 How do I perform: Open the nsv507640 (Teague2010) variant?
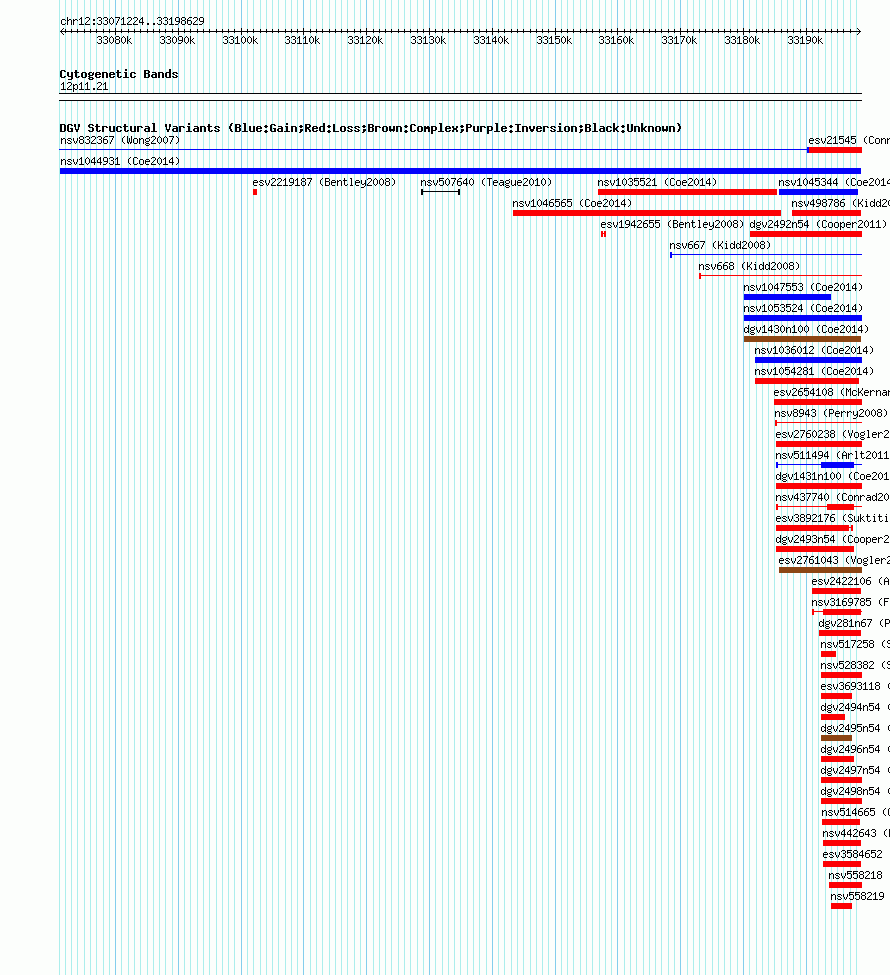[486, 183]
